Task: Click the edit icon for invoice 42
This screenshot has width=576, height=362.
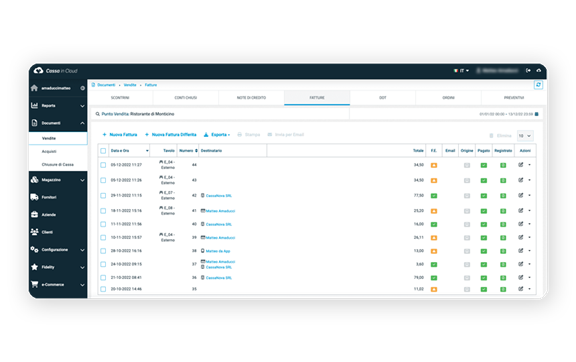Action: point(521,195)
